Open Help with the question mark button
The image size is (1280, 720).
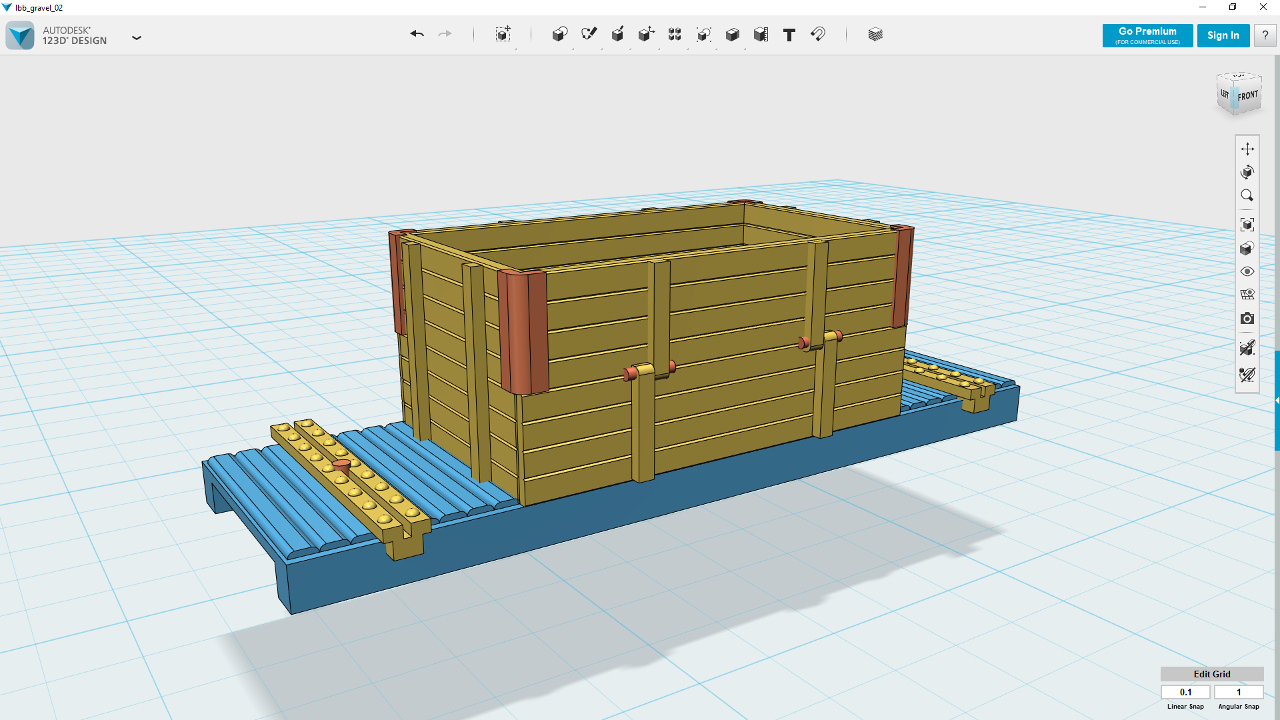pyautogui.click(x=1264, y=35)
